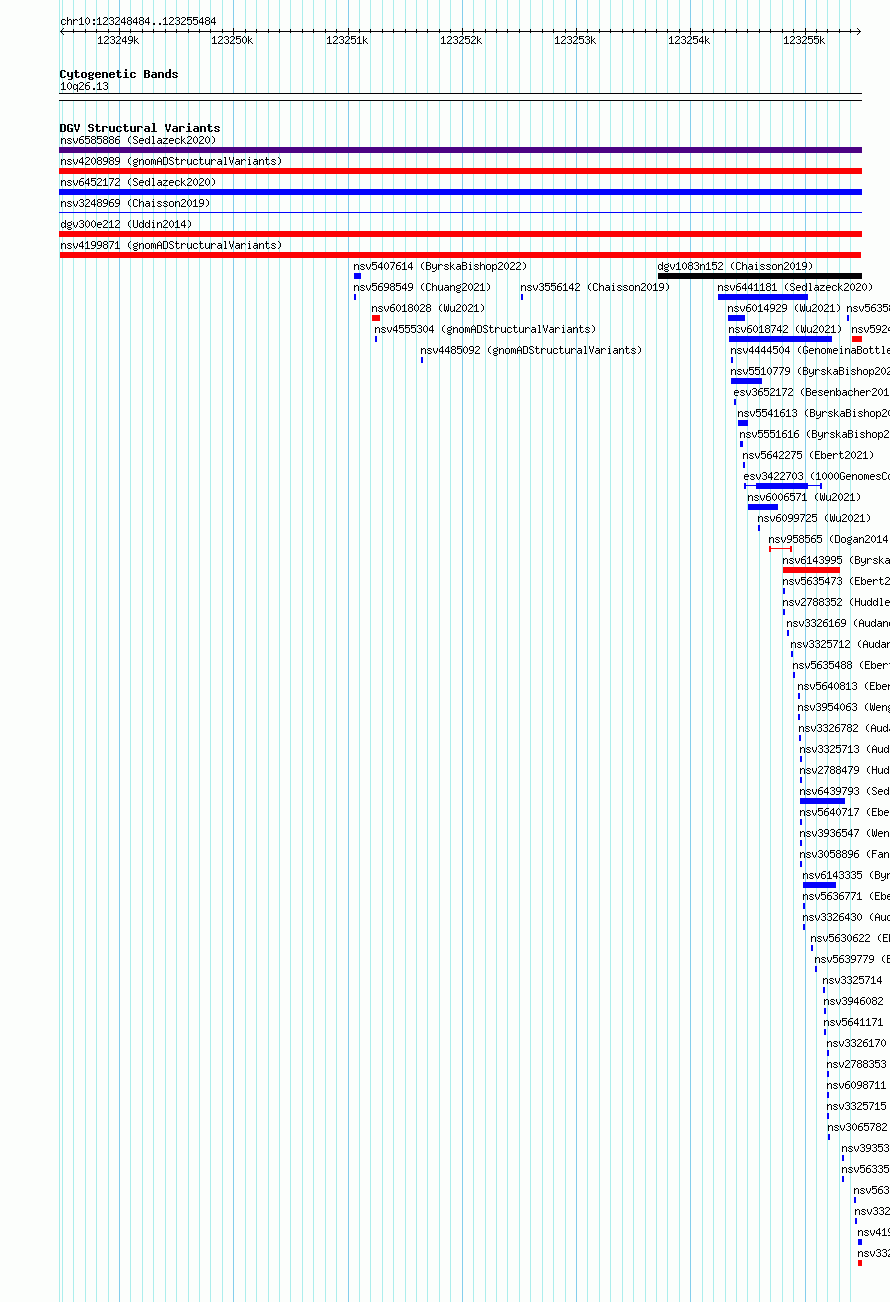Open esv3422703 1000Genomes label

[x=817, y=476]
